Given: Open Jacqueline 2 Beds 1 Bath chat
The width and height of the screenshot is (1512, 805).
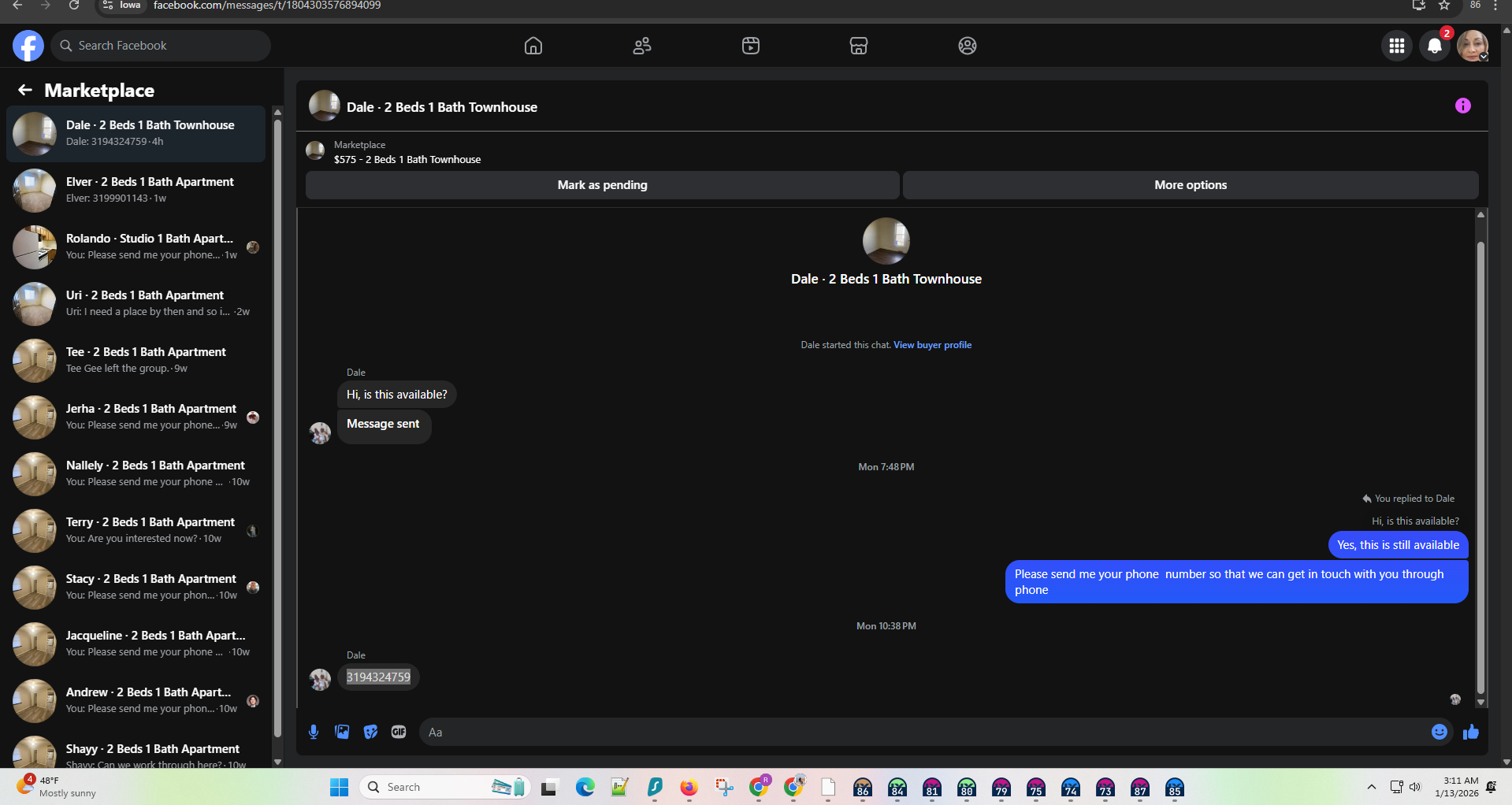Looking at the screenshot, I should (136, 644).
